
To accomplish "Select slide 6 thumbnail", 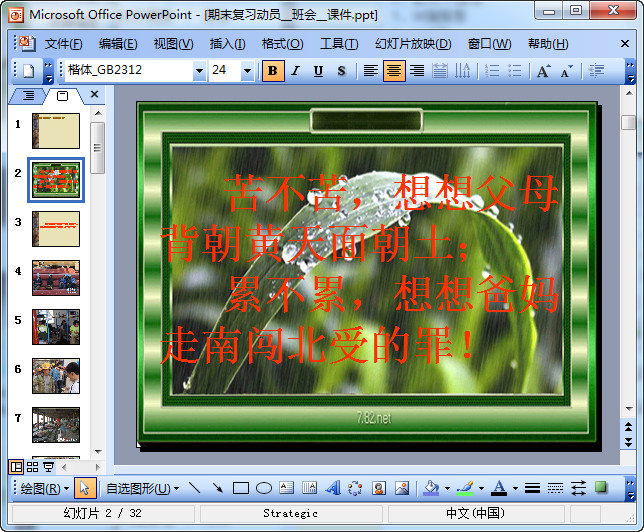I will tap(56, 376).
